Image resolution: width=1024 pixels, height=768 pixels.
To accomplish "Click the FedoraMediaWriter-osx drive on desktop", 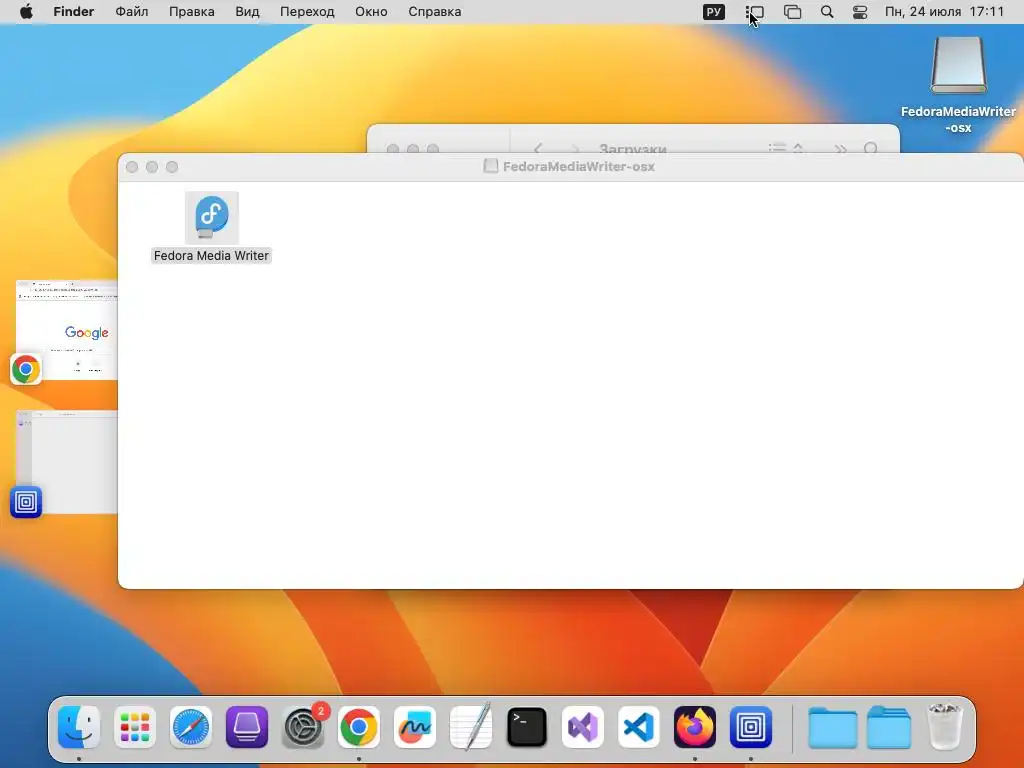I will [x=958, y=66].
